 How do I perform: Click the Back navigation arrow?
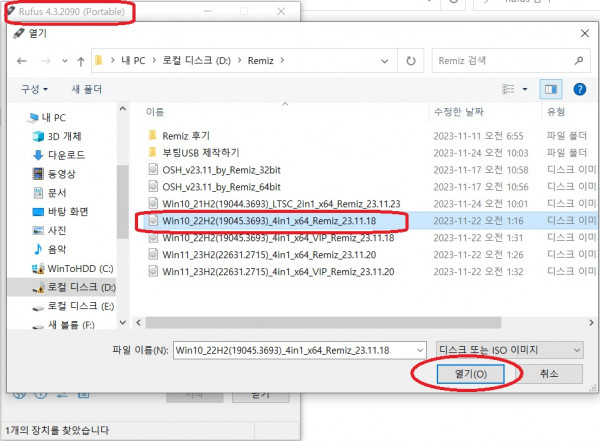coord(22,61)
